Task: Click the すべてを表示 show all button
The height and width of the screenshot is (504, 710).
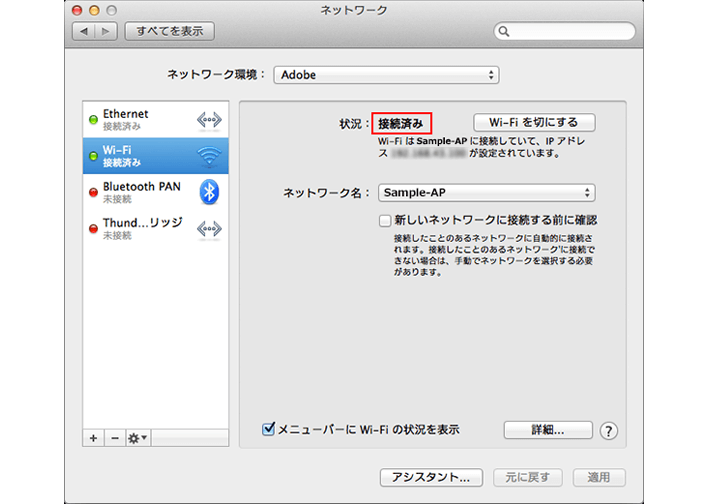Action: click(x=169, y=32)
